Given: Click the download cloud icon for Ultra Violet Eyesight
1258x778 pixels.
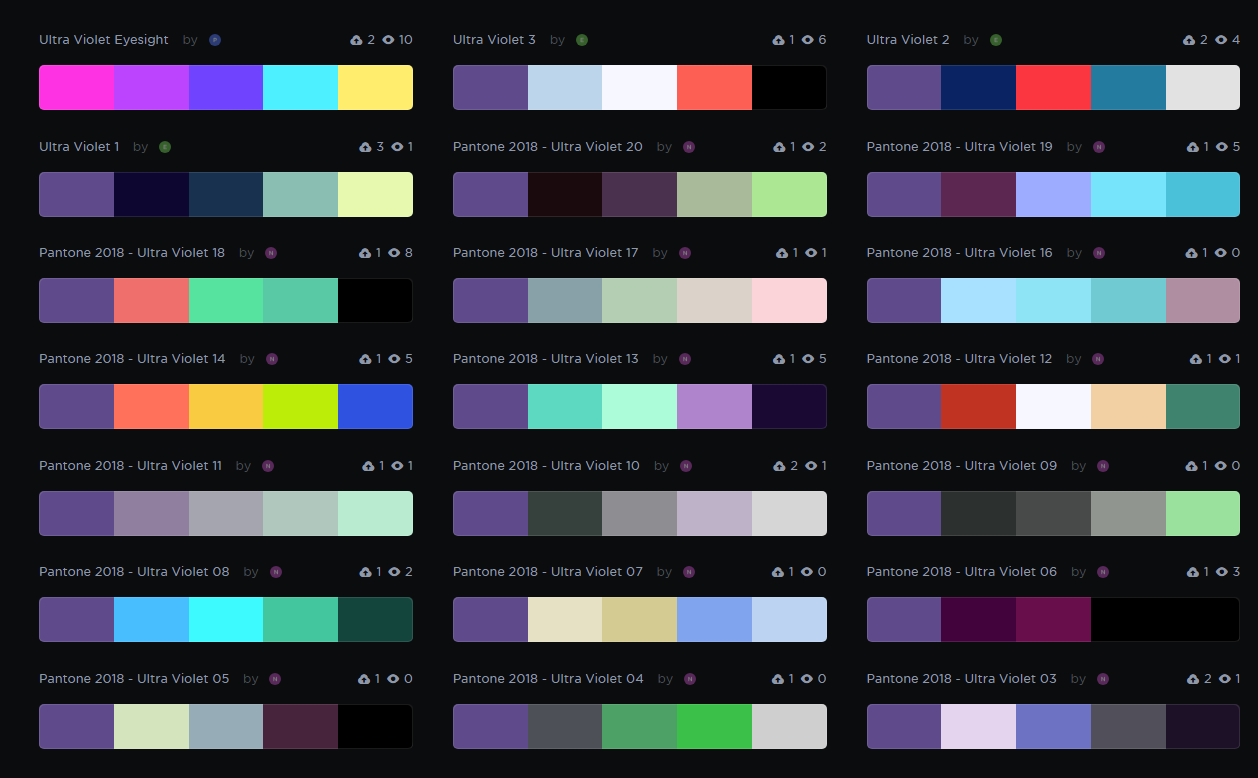Looking at the screenshot, I should pyautogui.click(x=357, y=40).
